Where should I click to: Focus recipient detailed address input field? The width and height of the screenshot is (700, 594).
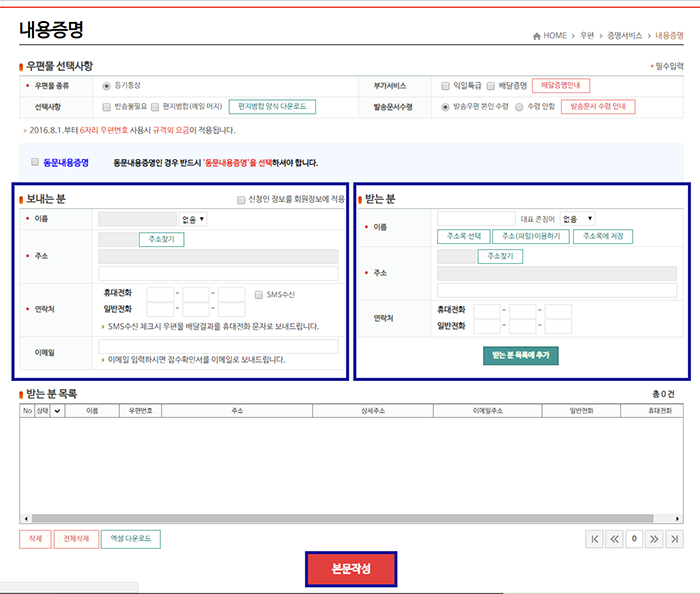click(x=557, y=291)
